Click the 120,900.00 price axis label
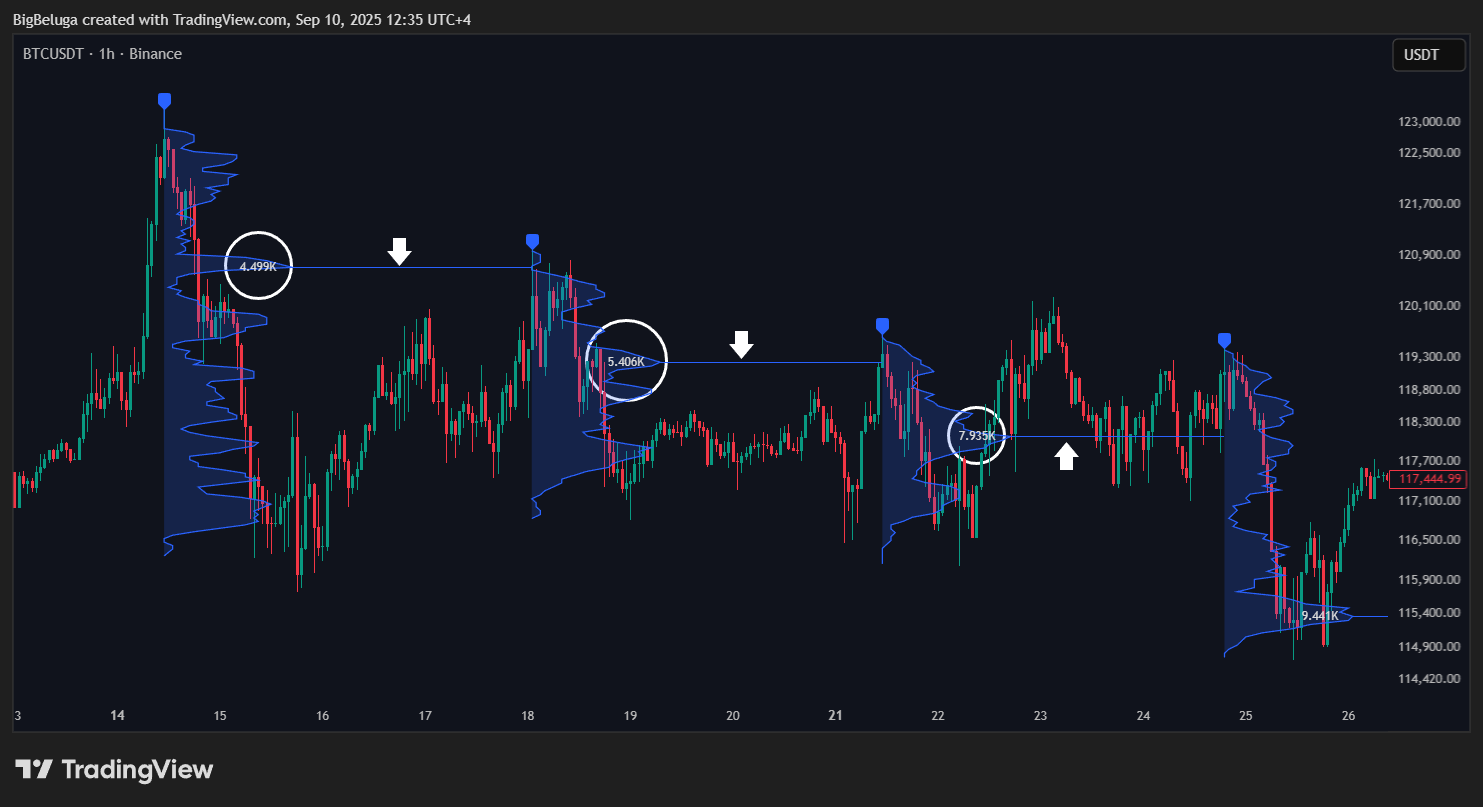Screen dimensions: 1483x807 (1431, 255)
